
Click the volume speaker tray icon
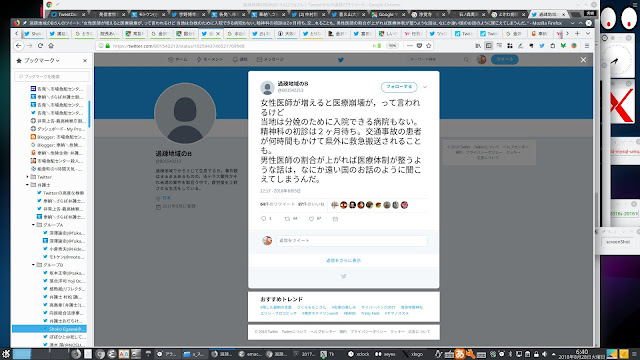[544, 354]
